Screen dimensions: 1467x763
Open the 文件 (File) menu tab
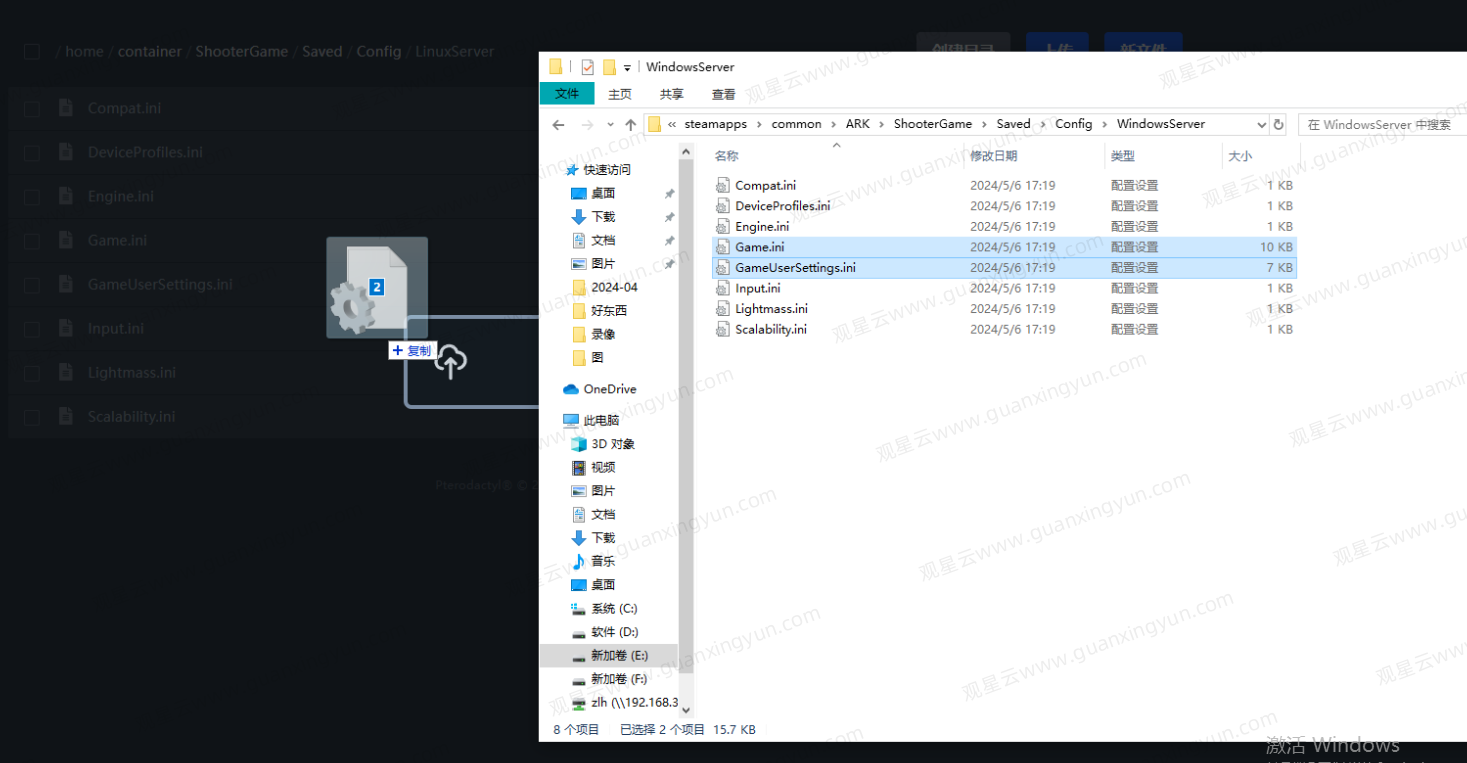(x=567, y=94)
